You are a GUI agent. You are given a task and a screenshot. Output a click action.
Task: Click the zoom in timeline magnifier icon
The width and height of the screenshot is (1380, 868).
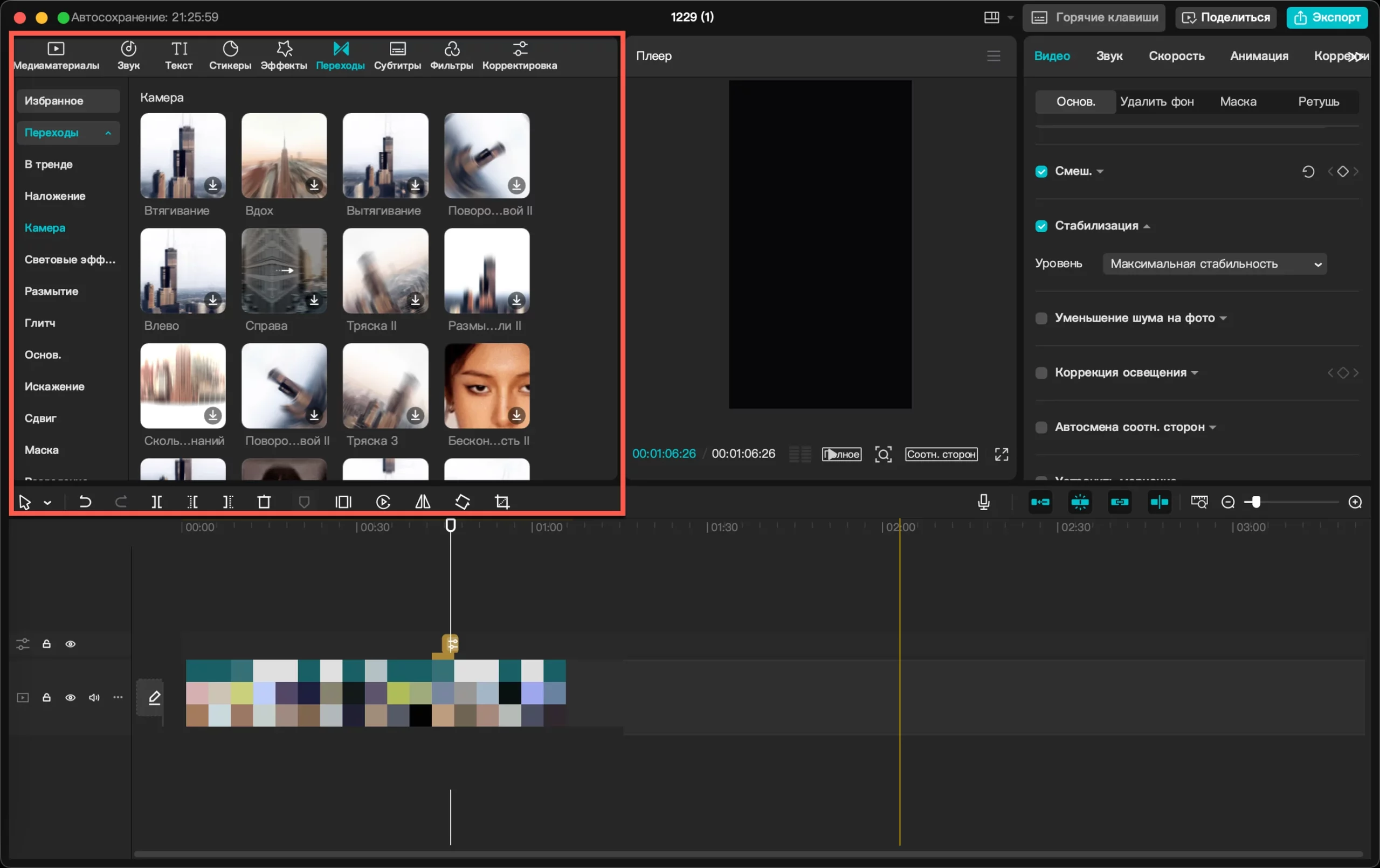pyautogui.click(x=1355, y=502)
